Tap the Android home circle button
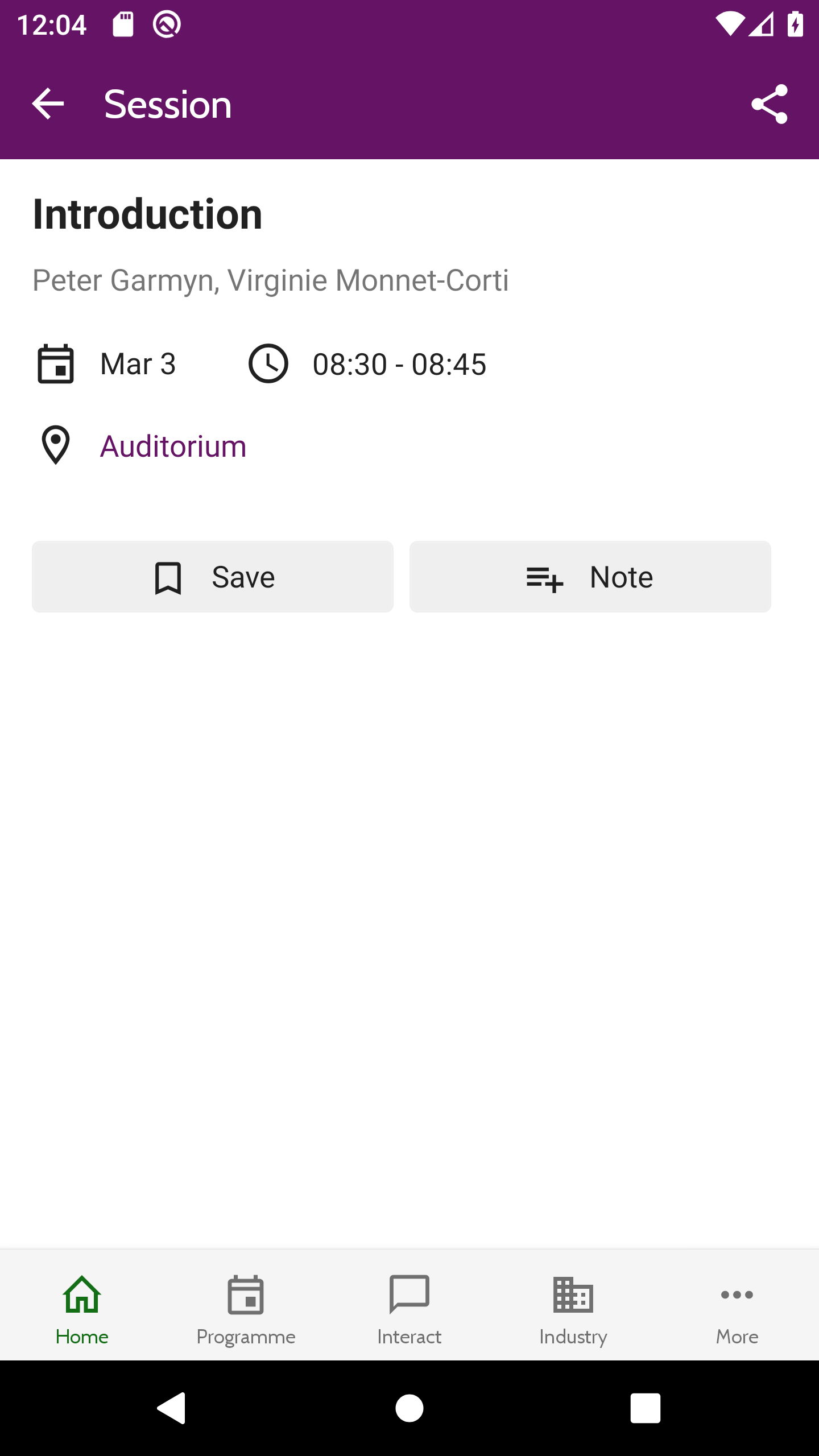 409,1408
